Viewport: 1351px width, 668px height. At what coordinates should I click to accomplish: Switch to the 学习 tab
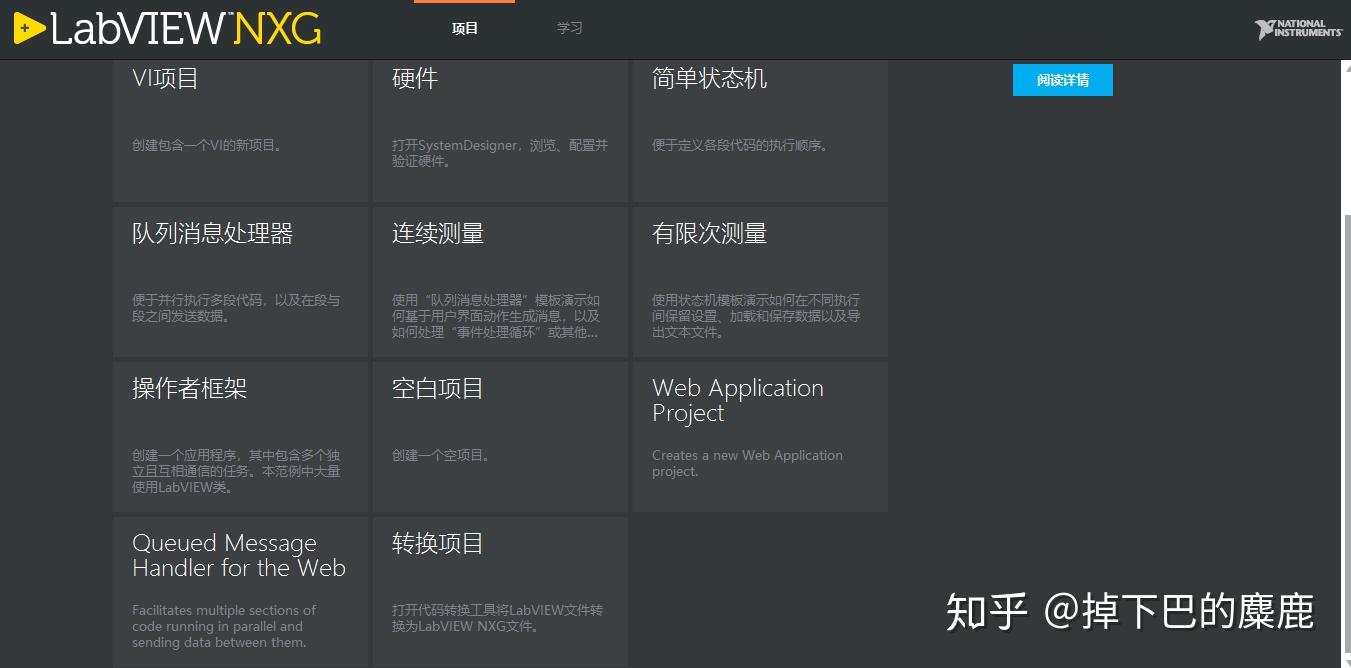(x=569, y=28)
